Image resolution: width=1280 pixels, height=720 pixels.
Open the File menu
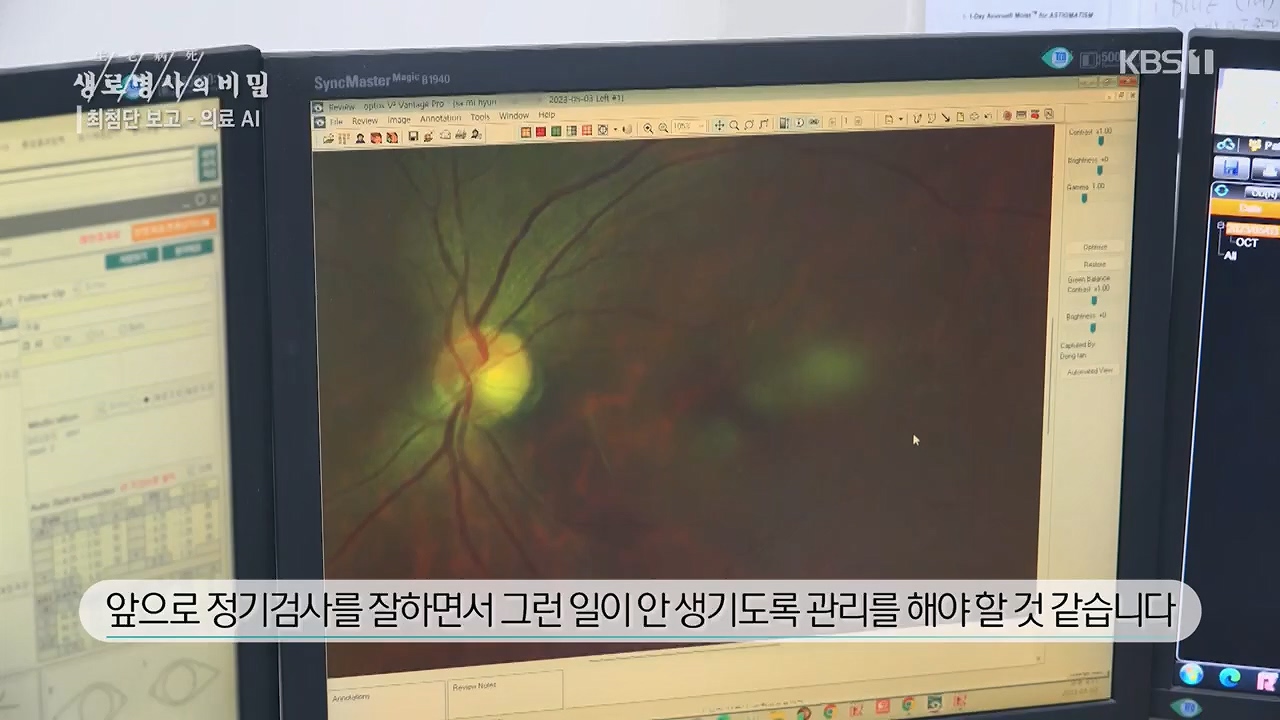click(336, 122)
